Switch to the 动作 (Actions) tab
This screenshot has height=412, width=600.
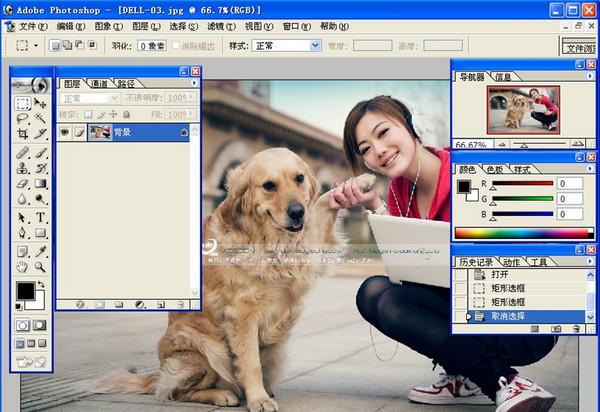511,262
